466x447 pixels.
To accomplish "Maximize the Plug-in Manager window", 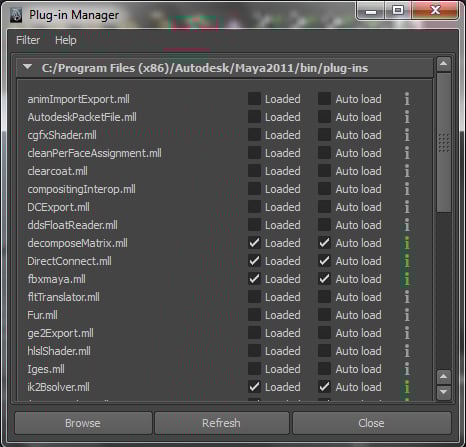I will [x=397, y=10].
